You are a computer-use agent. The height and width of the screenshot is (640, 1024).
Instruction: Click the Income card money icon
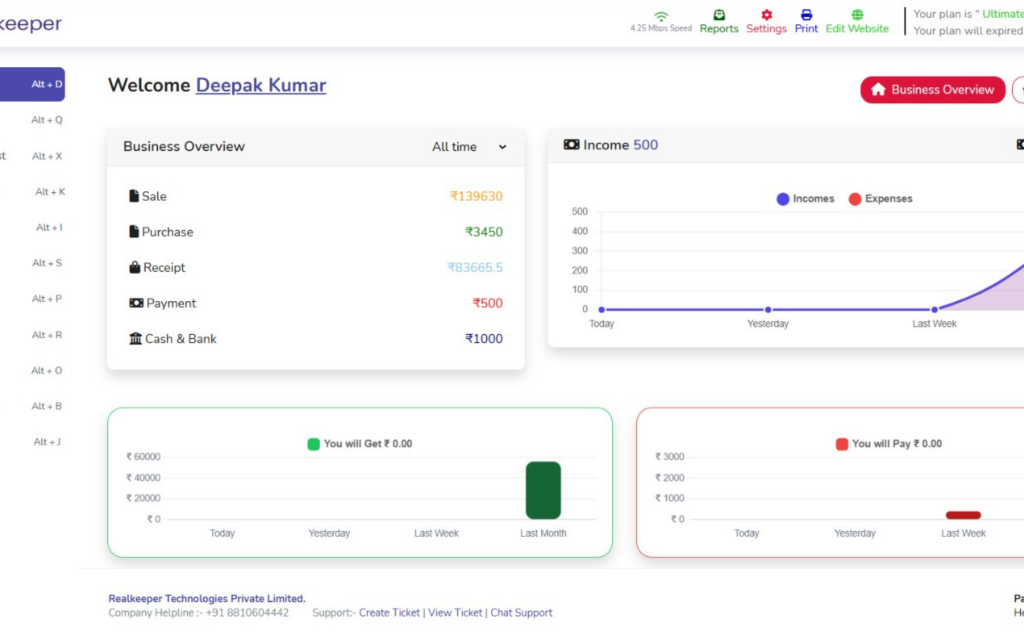click(x=571, y=144)
